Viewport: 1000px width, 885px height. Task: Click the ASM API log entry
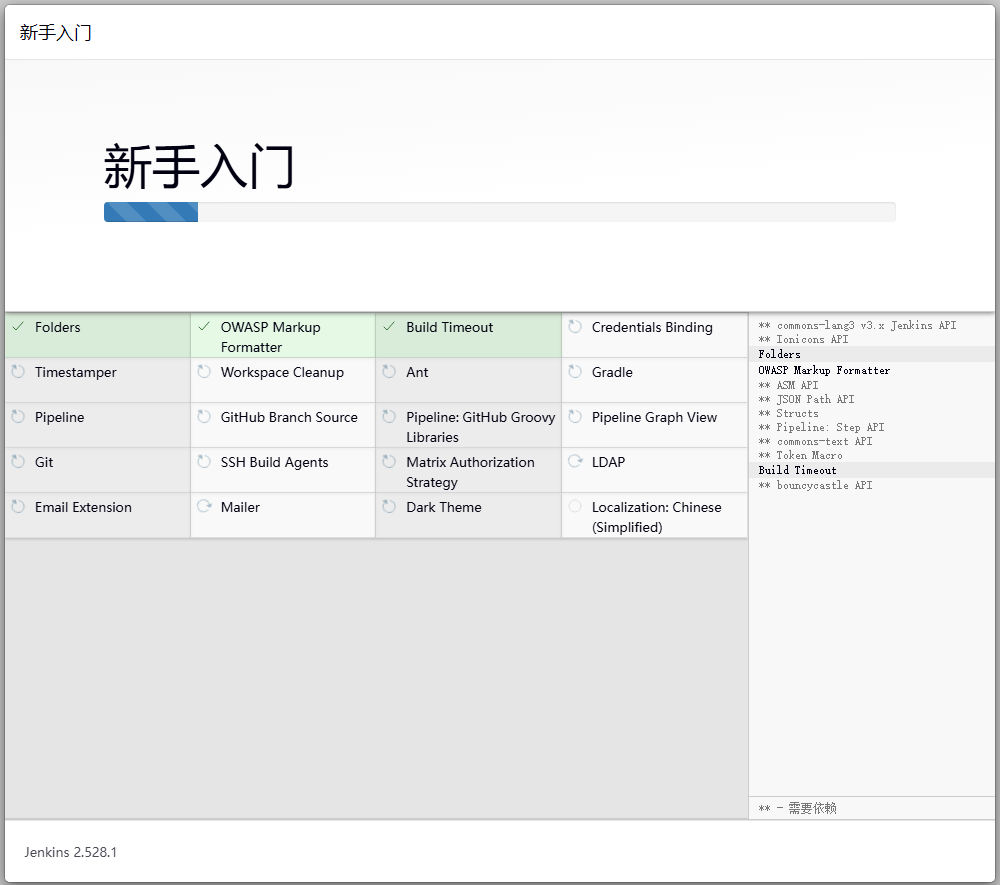[788, 385]
